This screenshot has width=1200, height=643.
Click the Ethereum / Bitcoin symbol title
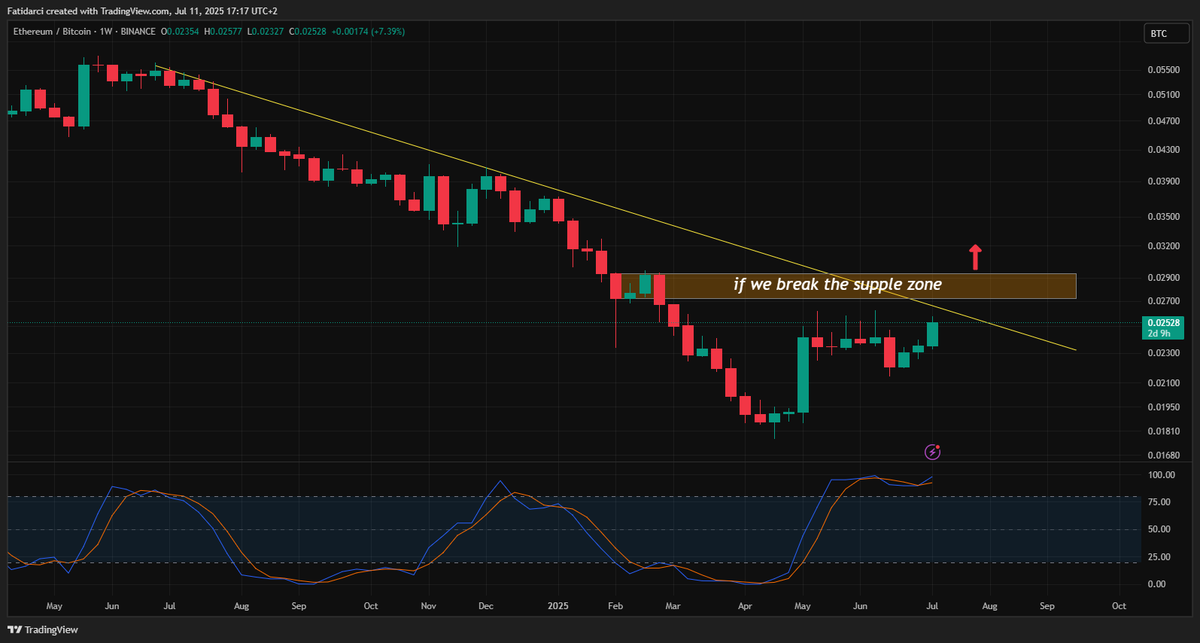[52, 32]
